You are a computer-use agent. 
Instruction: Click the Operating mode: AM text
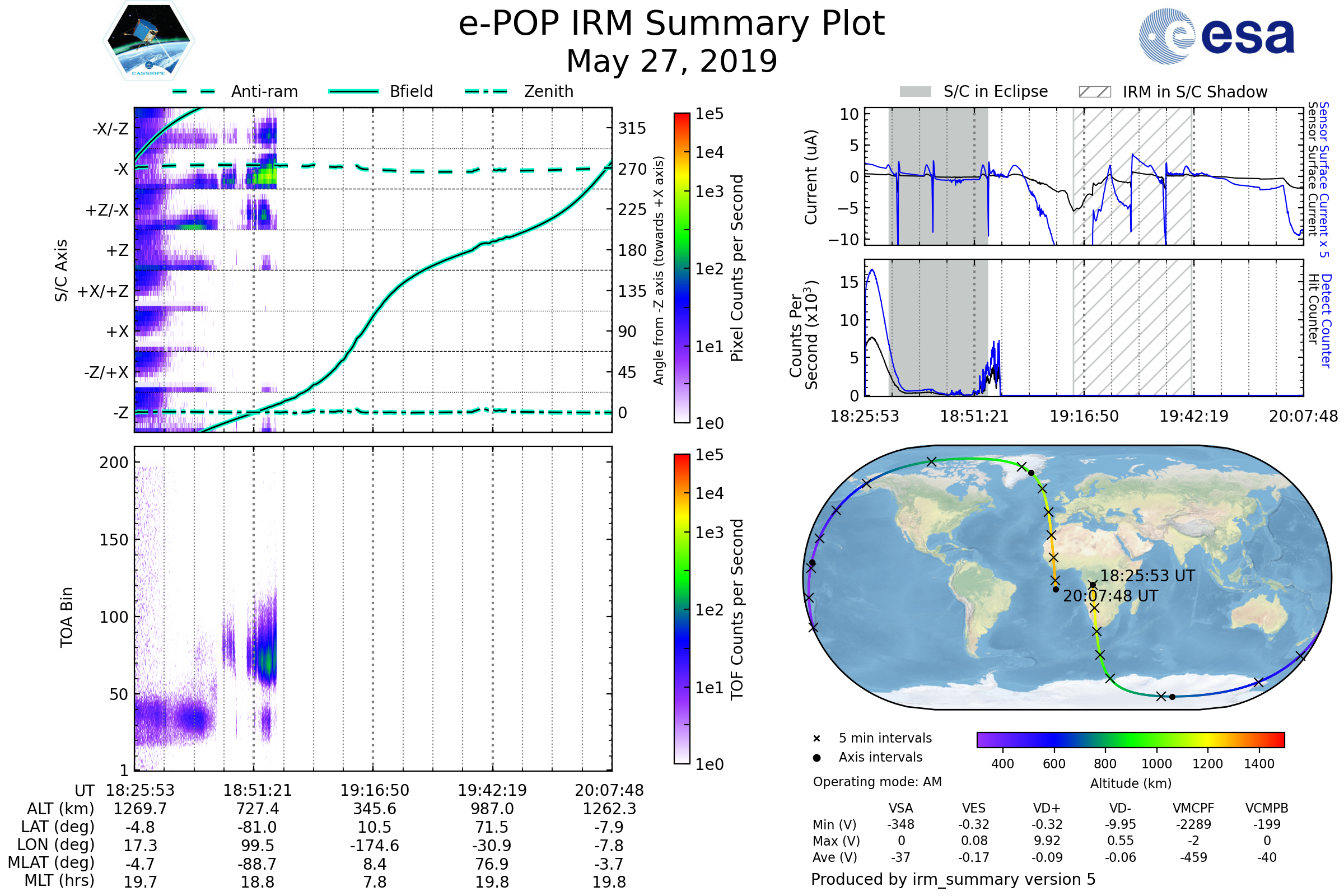(x=877, y=782)
